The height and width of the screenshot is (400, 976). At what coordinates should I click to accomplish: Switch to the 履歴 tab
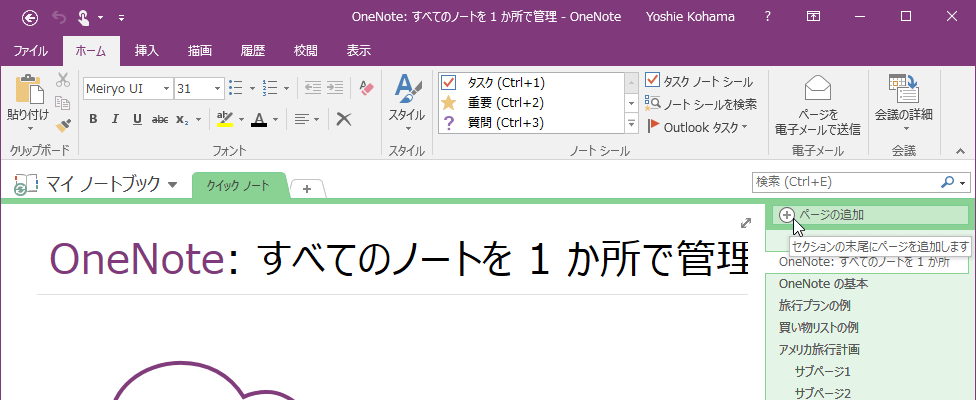coord(253,51)
